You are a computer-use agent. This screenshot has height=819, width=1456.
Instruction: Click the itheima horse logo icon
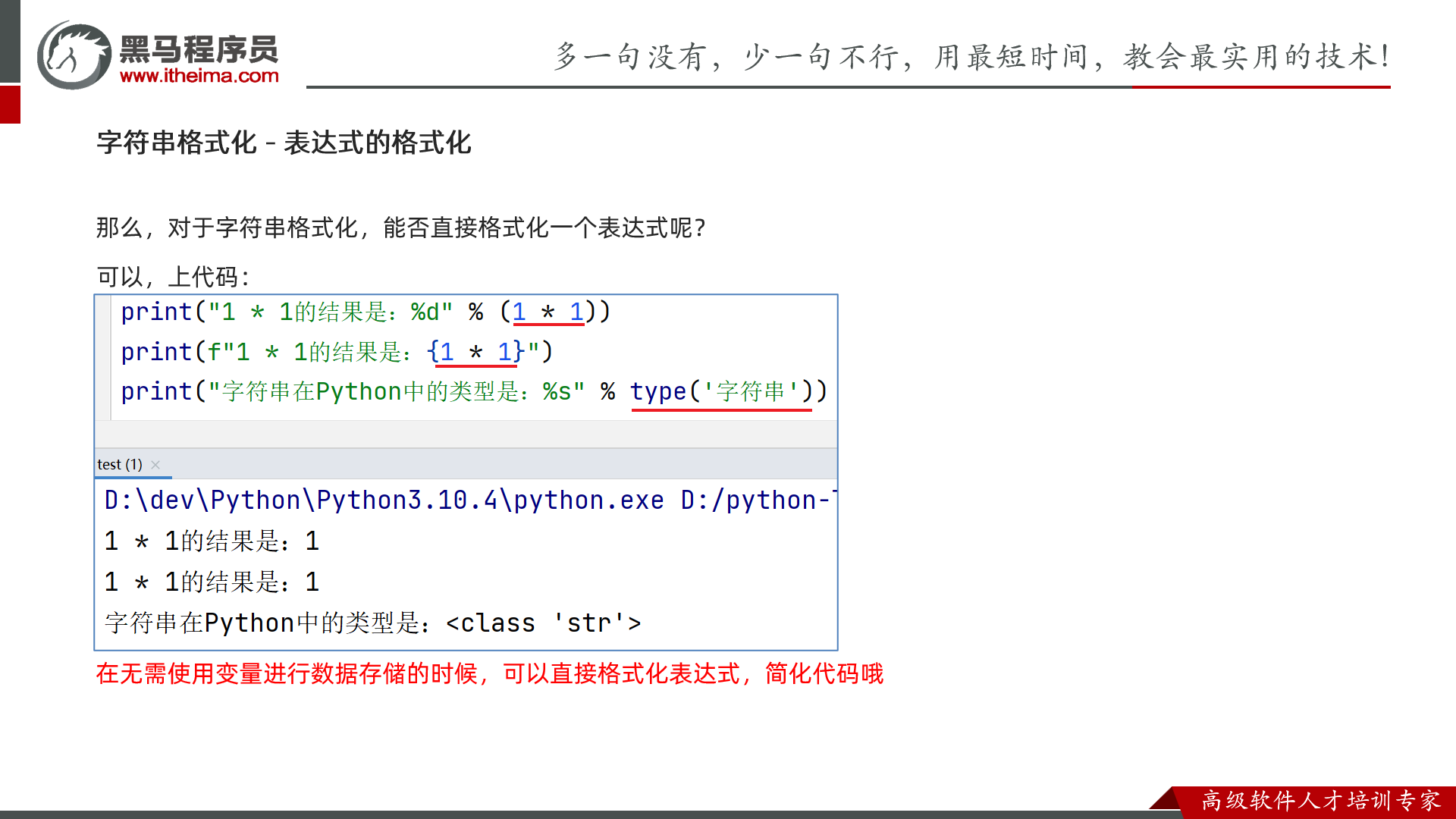tap(74, 56)
